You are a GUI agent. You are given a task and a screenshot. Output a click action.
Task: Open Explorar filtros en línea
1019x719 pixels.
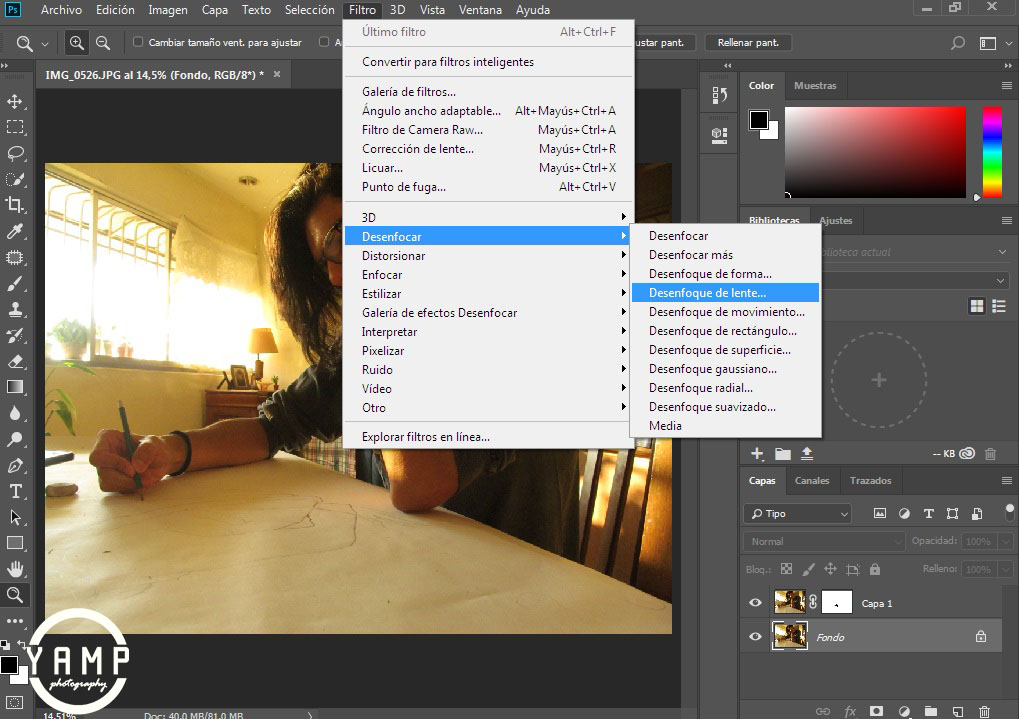[x=426, y=437]
